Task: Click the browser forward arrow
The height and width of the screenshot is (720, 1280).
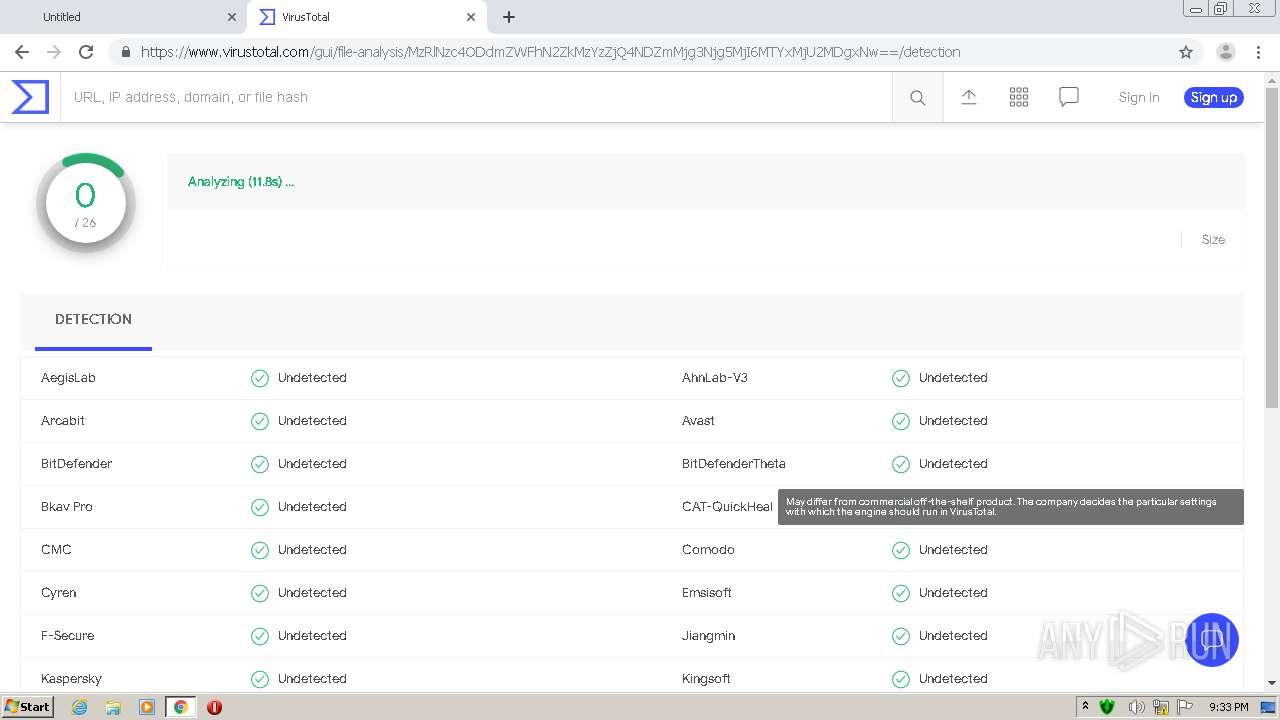Action: (x=54, y=52)
